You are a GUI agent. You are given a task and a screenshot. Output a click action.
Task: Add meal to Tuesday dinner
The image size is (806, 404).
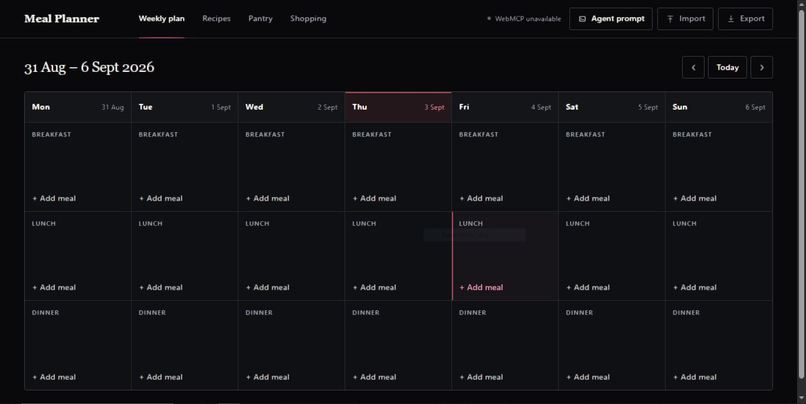161,377
